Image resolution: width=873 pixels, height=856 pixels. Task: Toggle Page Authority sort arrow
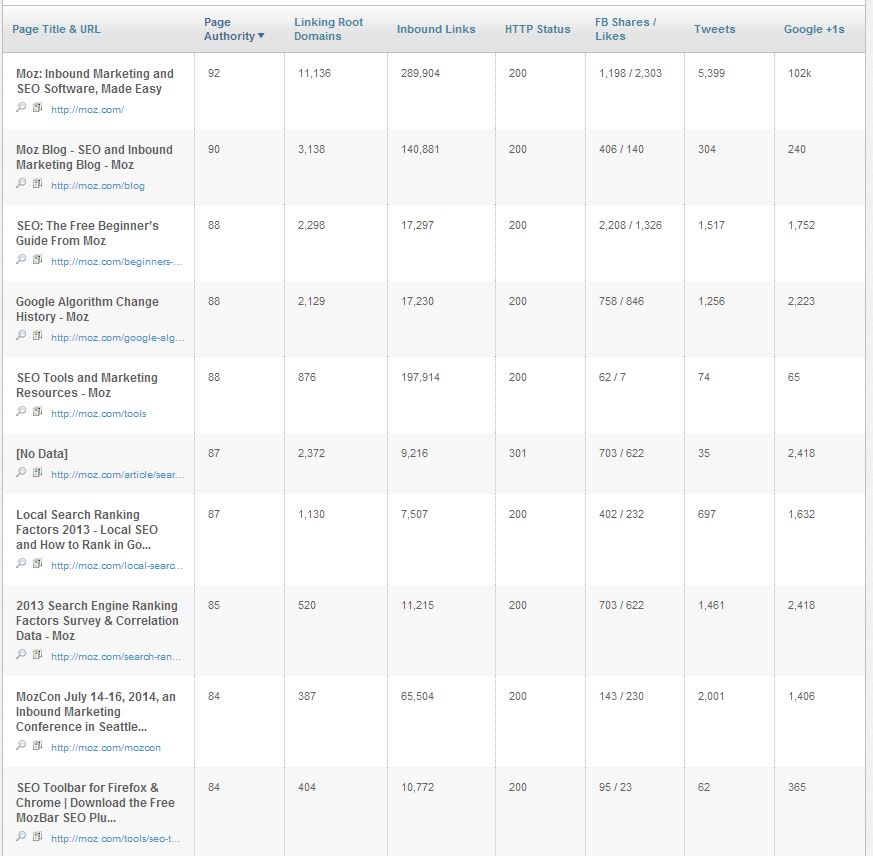(x=261, y=36)
